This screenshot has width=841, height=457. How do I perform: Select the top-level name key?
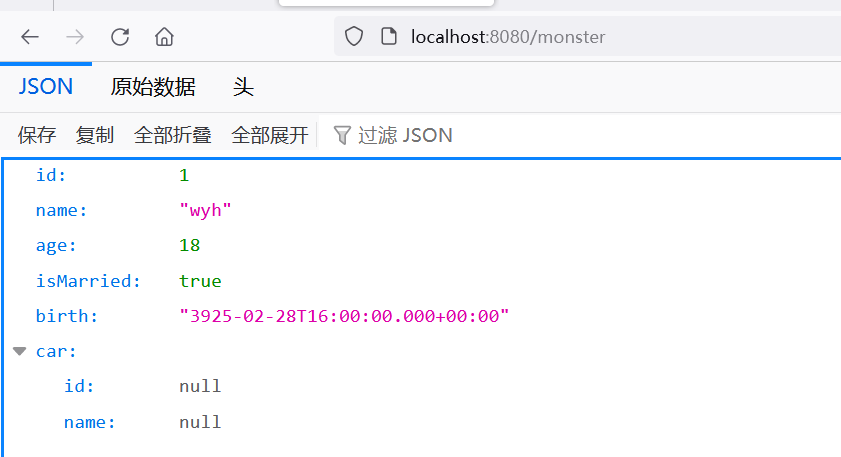coord(61,211)
